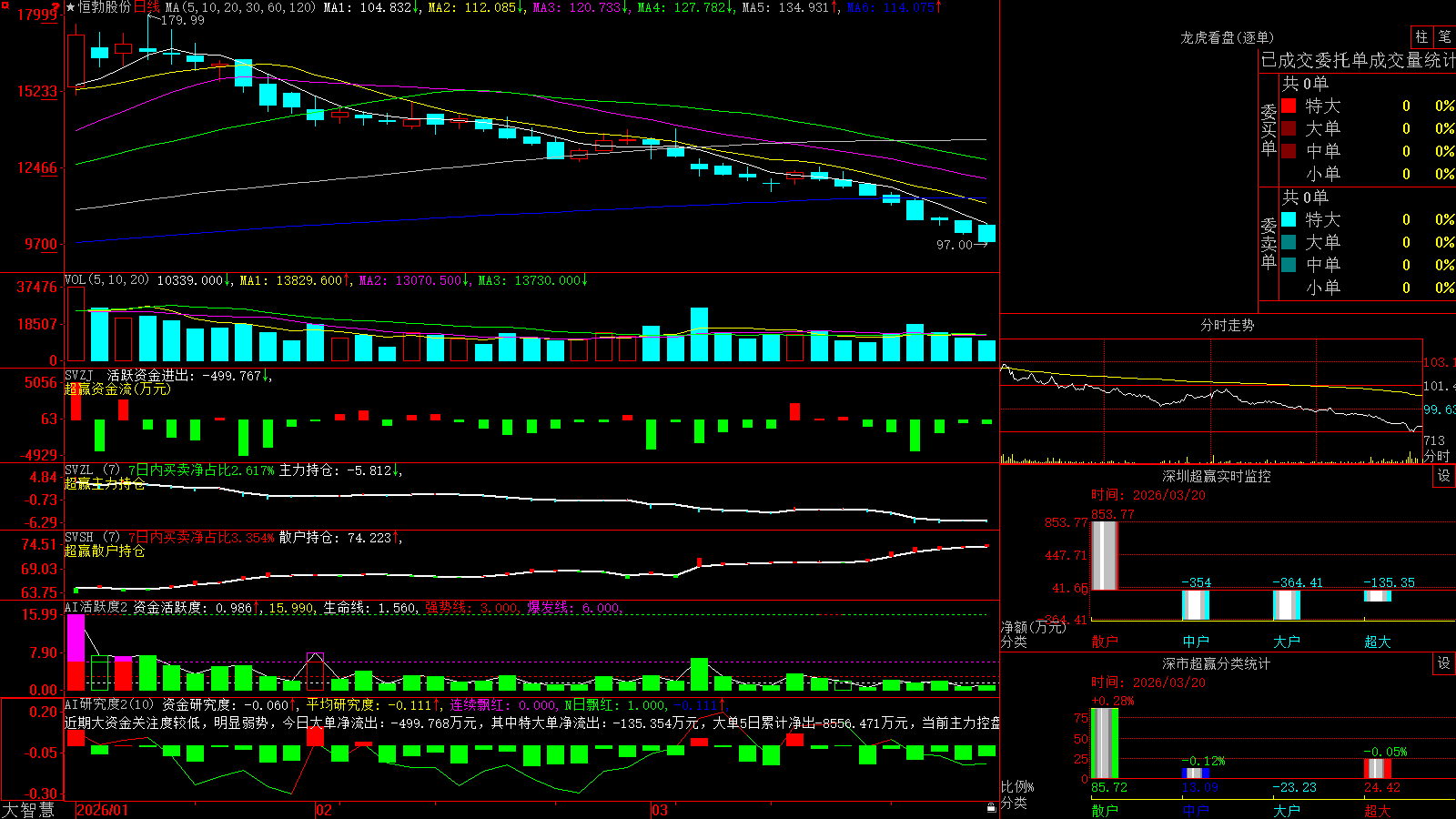This screenshot has height=819, width=1456.
Task: Click the lock icon at the timeline's right end
Action: pyautogui.click(x=991, y=807)
